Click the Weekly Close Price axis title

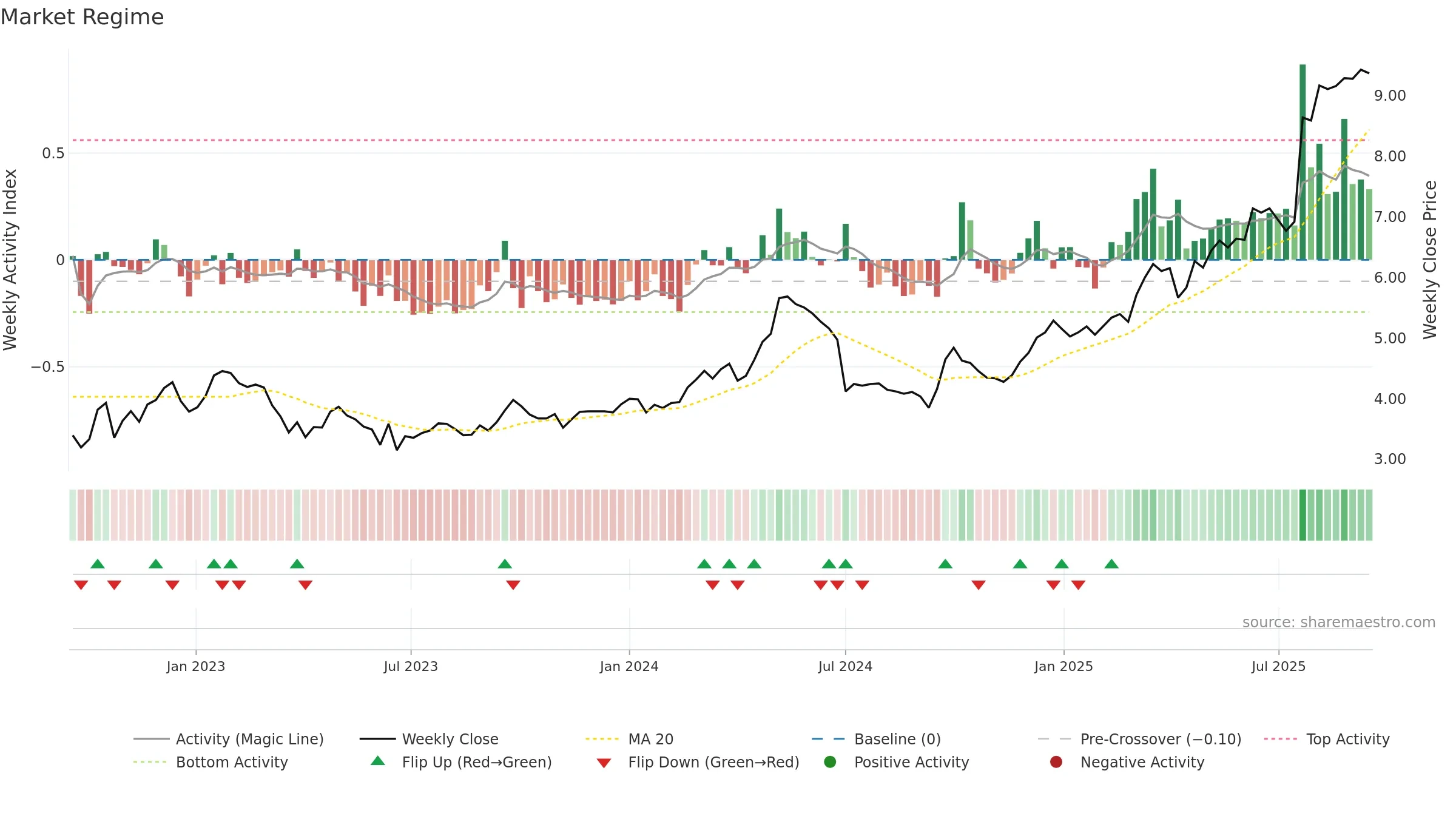(1430, 260)
